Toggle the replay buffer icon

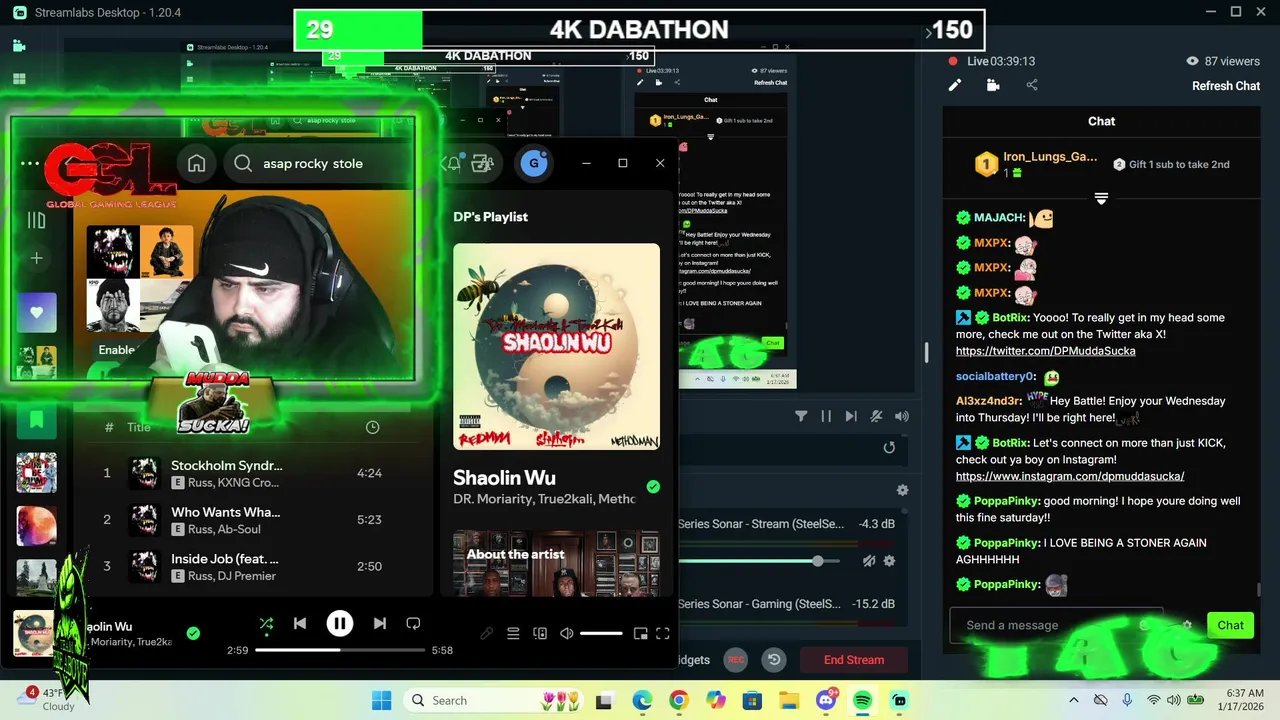point(773,660)
